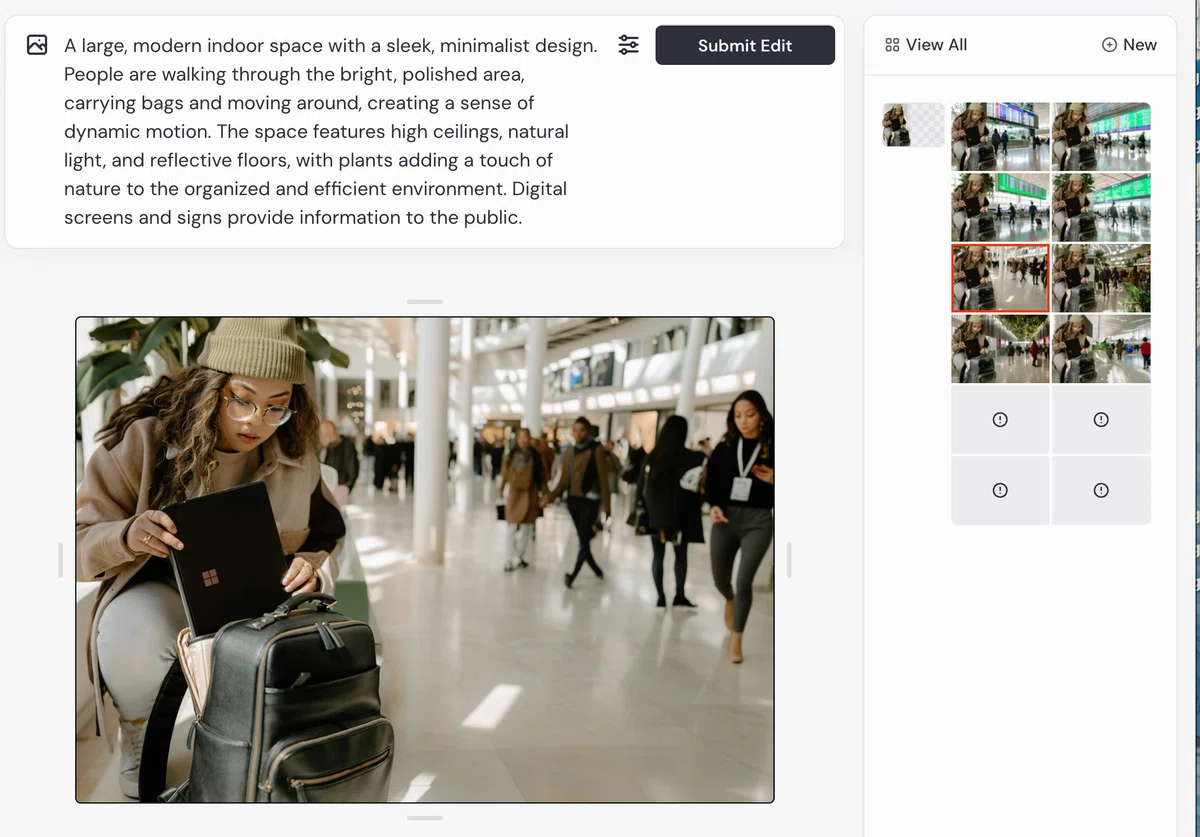Open the settings sliders icon

coord(628,45)
